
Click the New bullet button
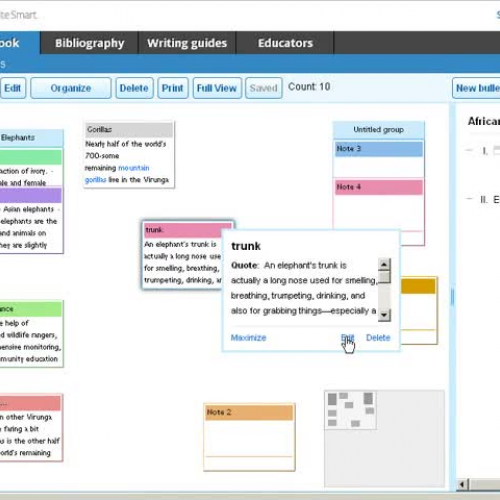click(x=476, y=88)
